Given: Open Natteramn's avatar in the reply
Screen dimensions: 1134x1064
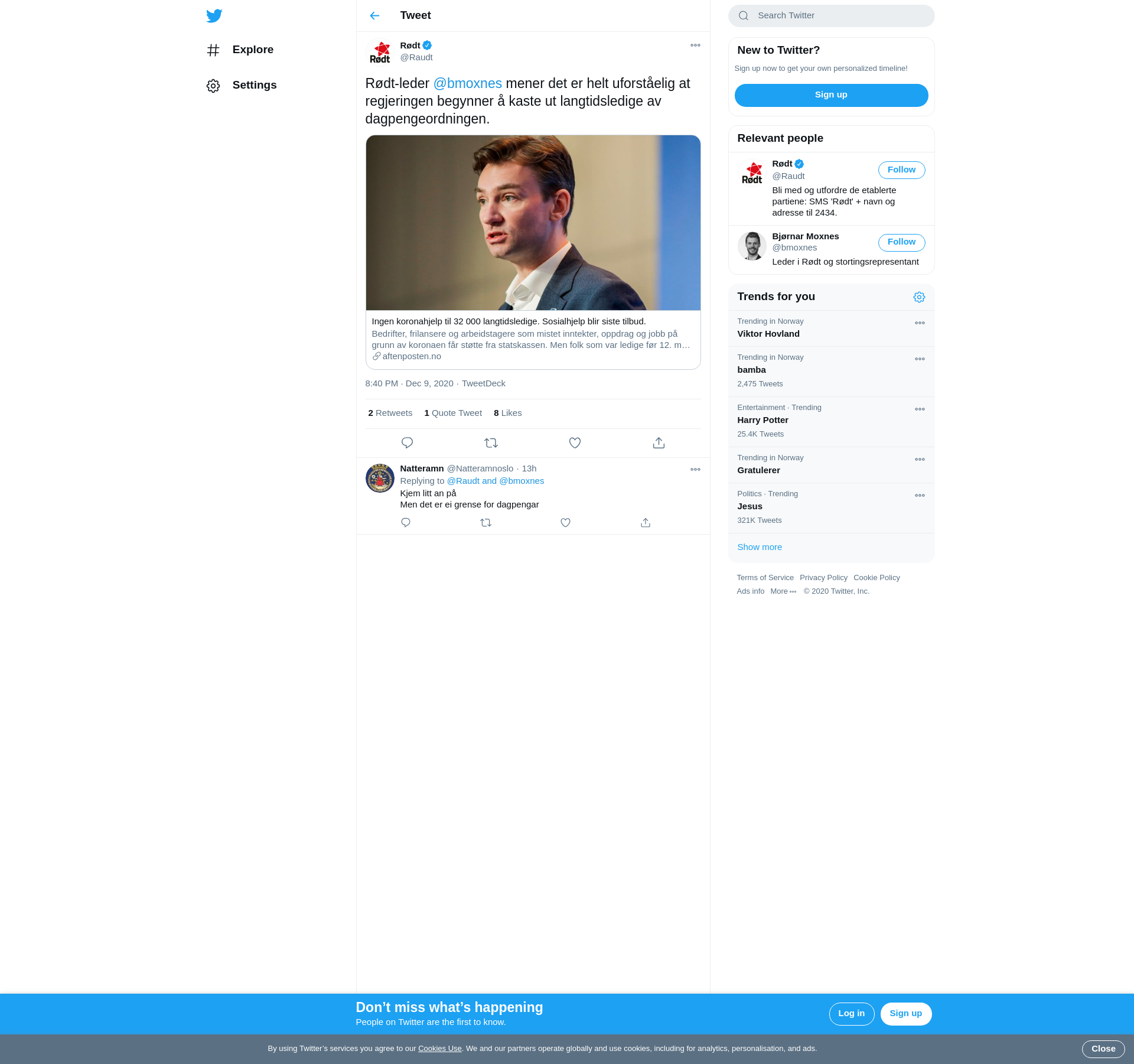Looking at the screenshot, I should pos(380,478).
